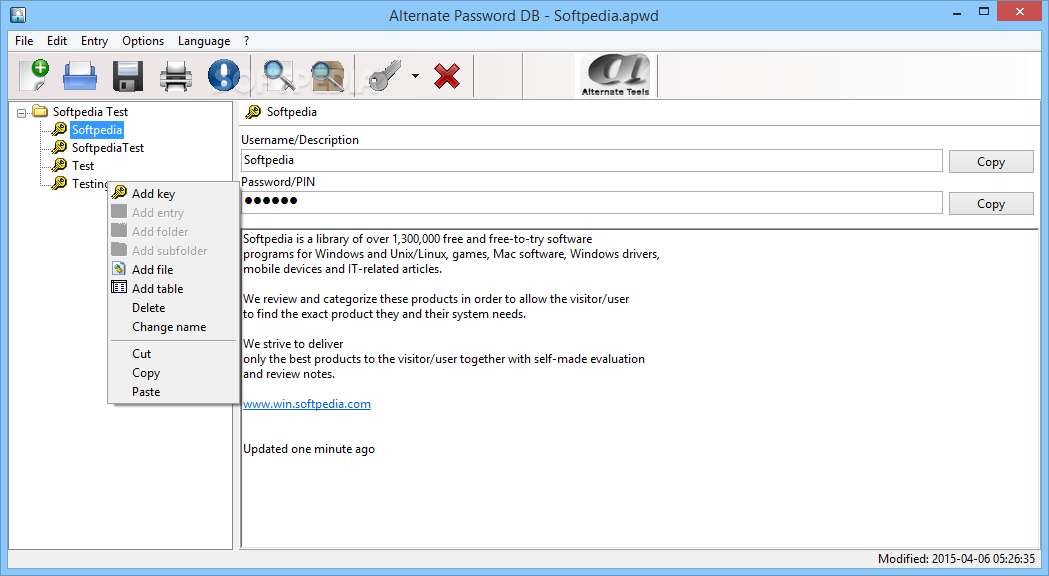The width and height of the screenshot is (1049, 576).
Task: Select the SoftpediaTest key entry
Action: point(108,148)
